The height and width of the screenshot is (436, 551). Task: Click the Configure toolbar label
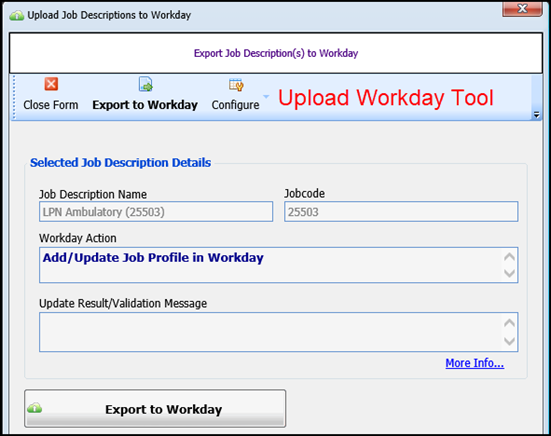235,105
